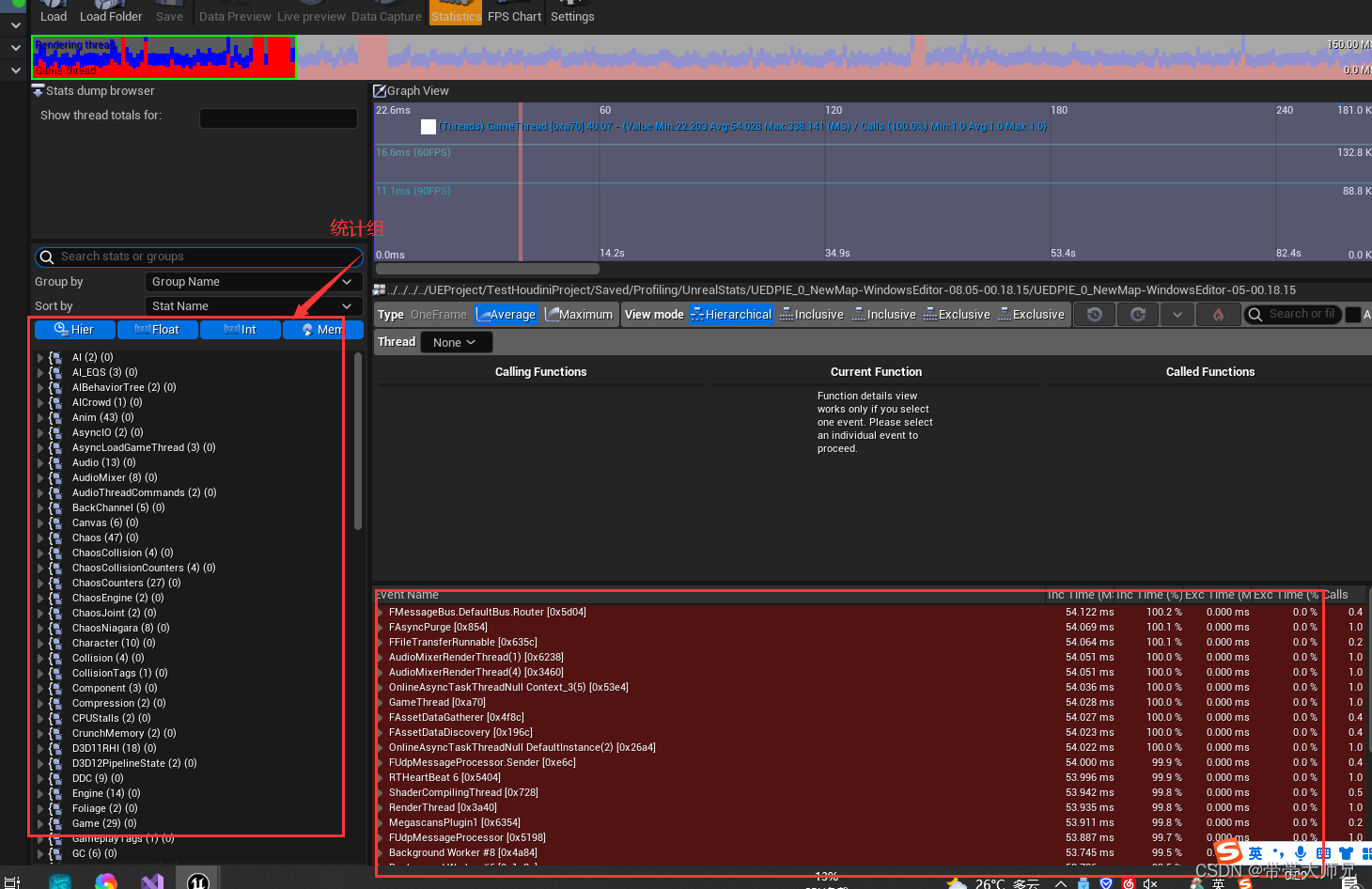1372x889 pixels.
Task: Click the flame hot path icon
Action: 1219,315
